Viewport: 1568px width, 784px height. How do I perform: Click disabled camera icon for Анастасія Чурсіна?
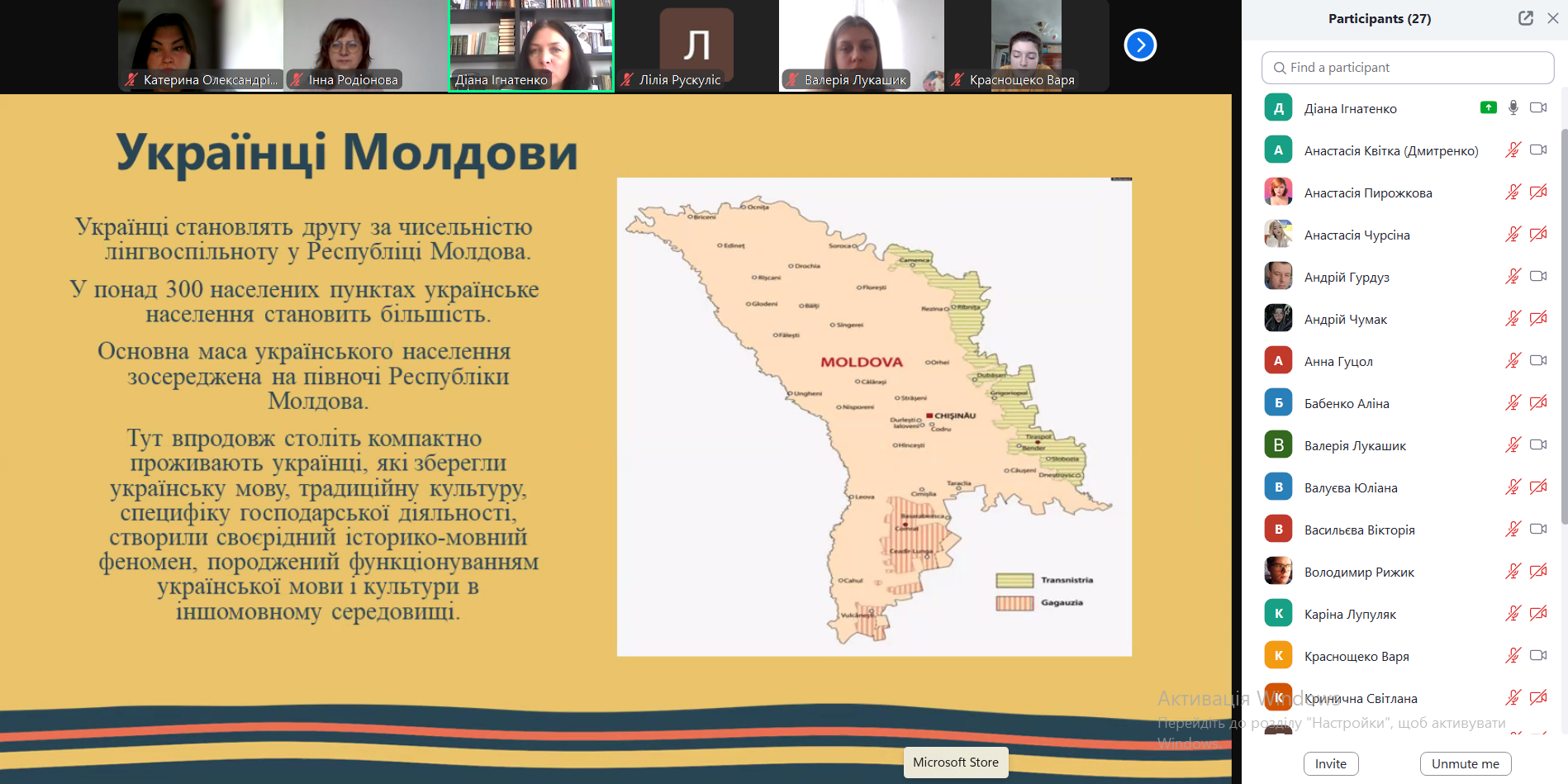pyautogui.click(x=1537, y=235)
